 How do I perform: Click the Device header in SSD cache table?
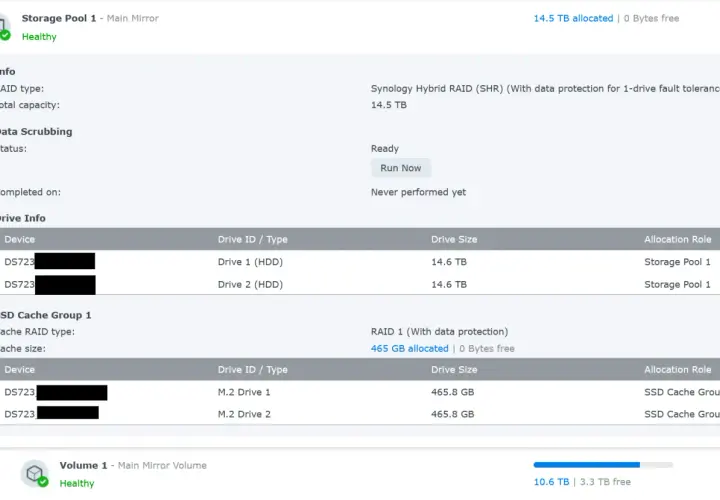(20, 370)
